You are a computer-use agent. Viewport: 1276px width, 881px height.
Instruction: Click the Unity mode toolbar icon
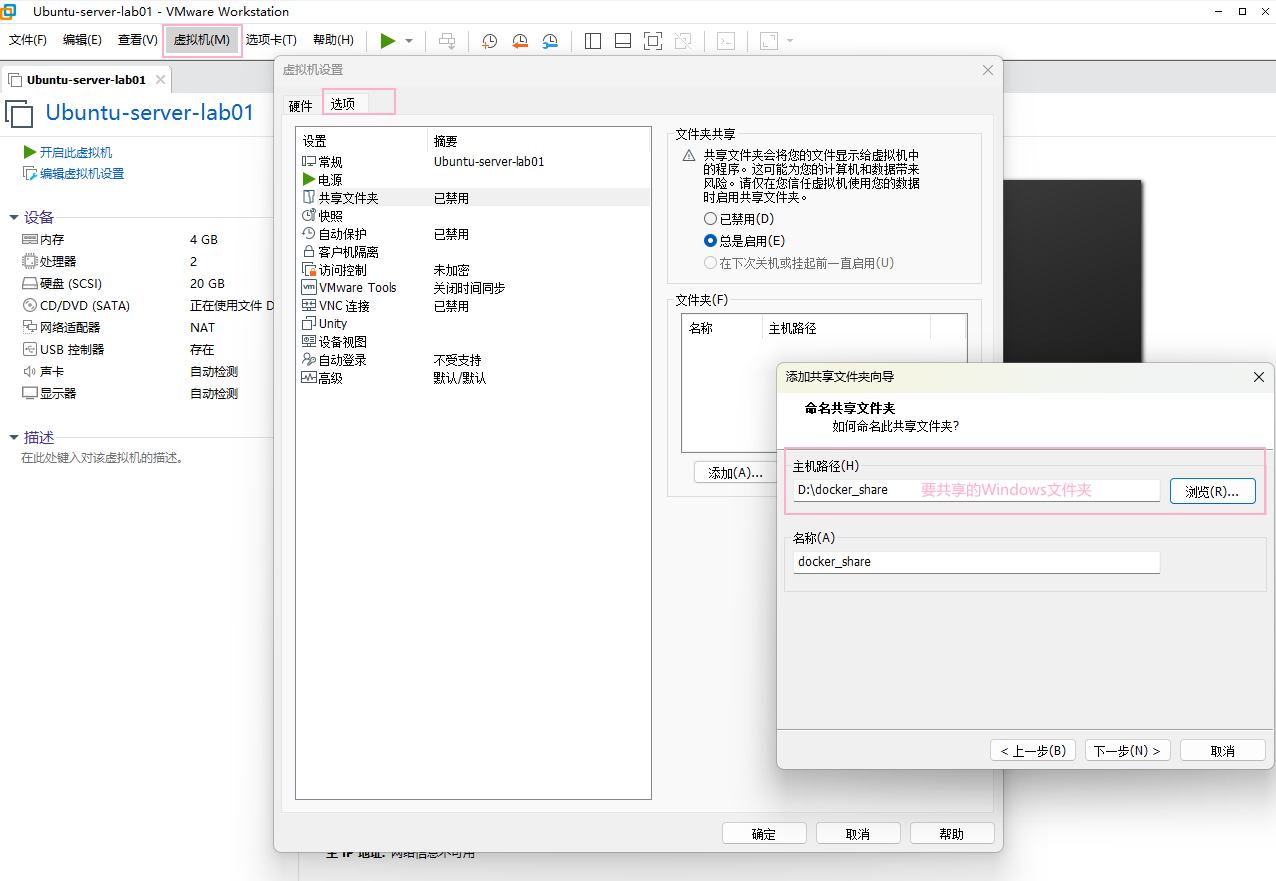683,41
